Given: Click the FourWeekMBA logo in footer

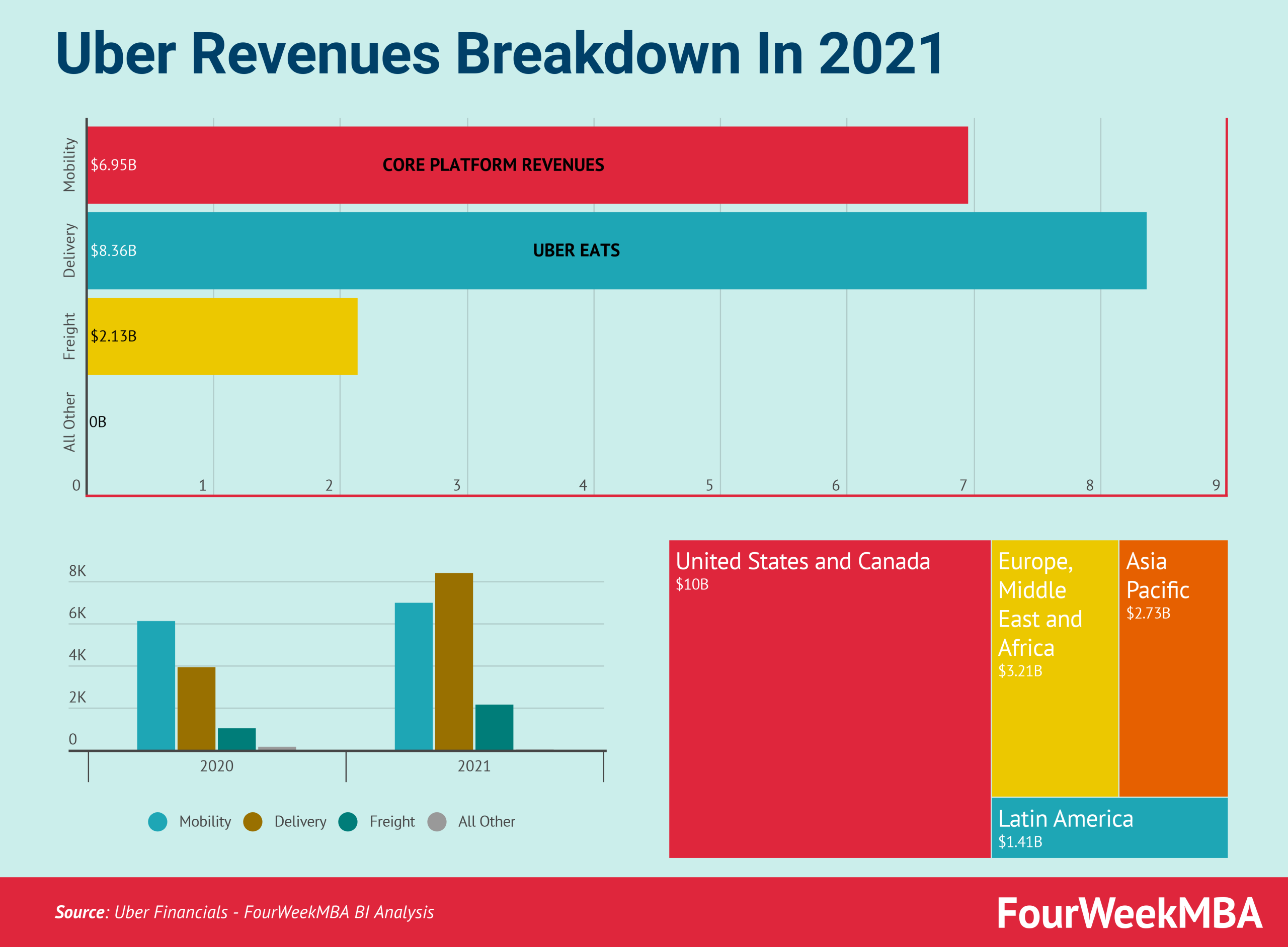Looking at the screenshot, I should point(1129,913).
